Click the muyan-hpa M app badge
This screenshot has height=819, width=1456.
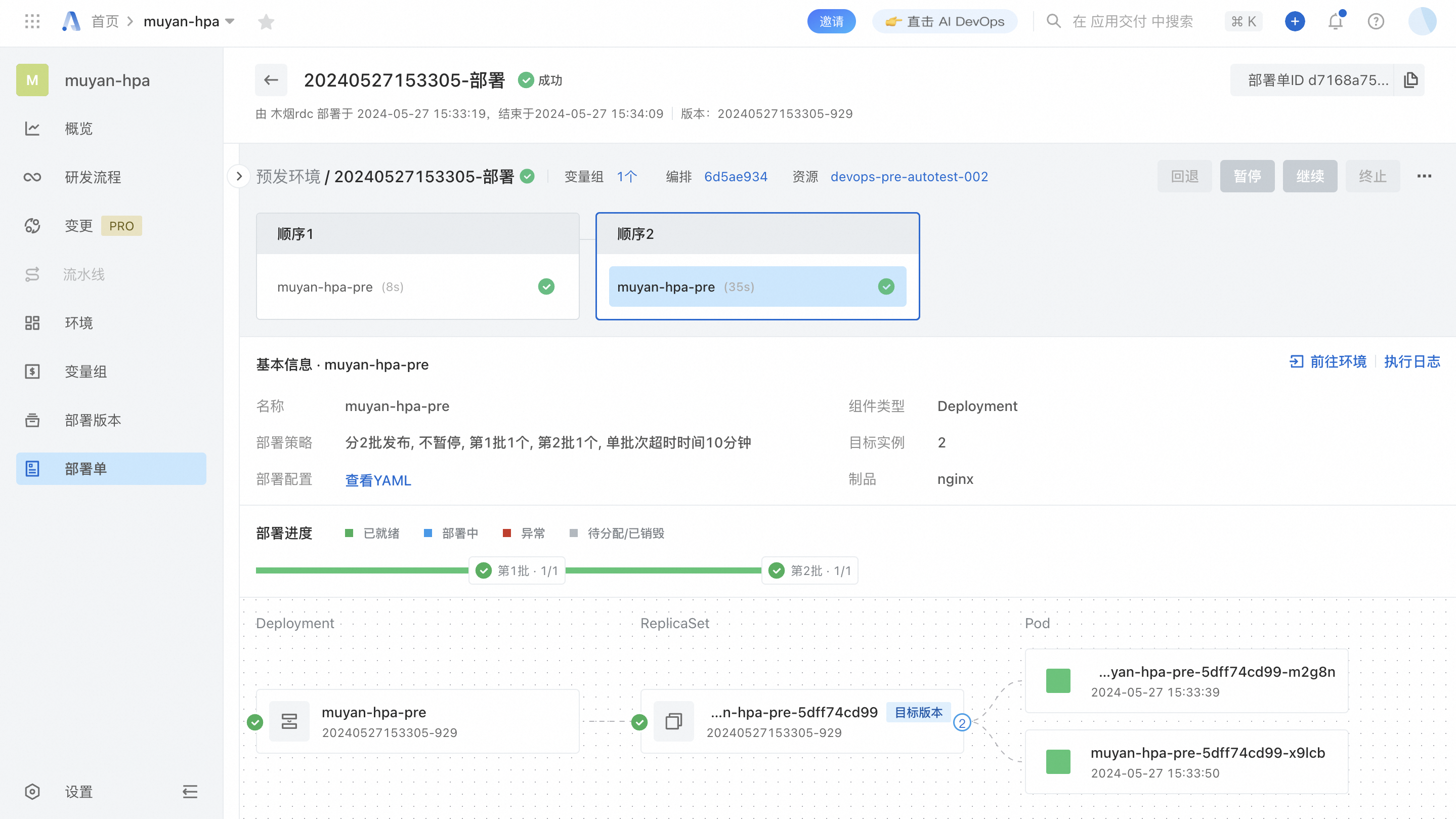(x=32, y=80)
